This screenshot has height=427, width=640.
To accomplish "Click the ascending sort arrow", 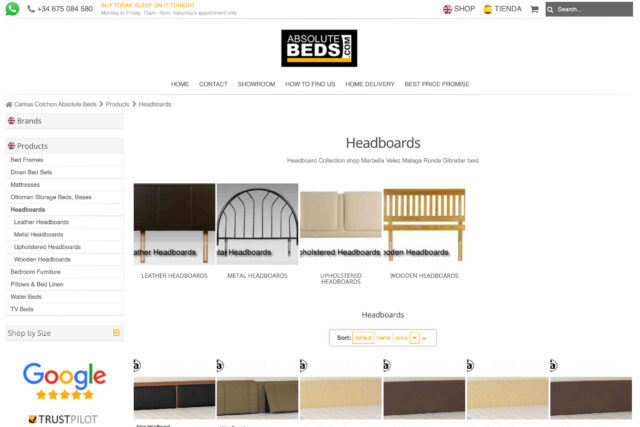I will (x=424, y=338).
